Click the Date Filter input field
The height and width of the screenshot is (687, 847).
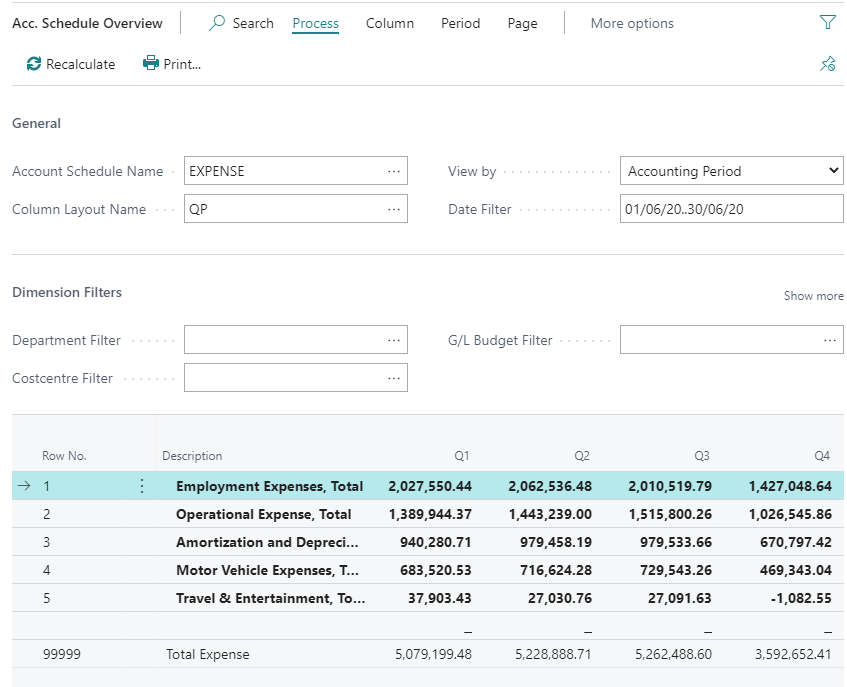[731, 209]
